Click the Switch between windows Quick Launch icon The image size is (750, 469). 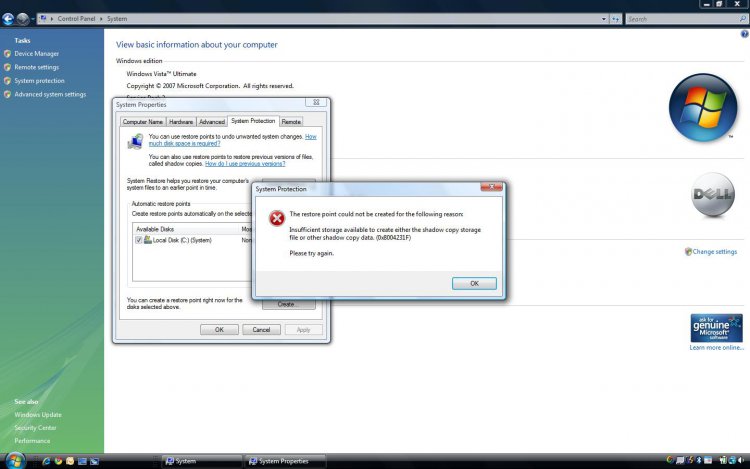(94, 461)
